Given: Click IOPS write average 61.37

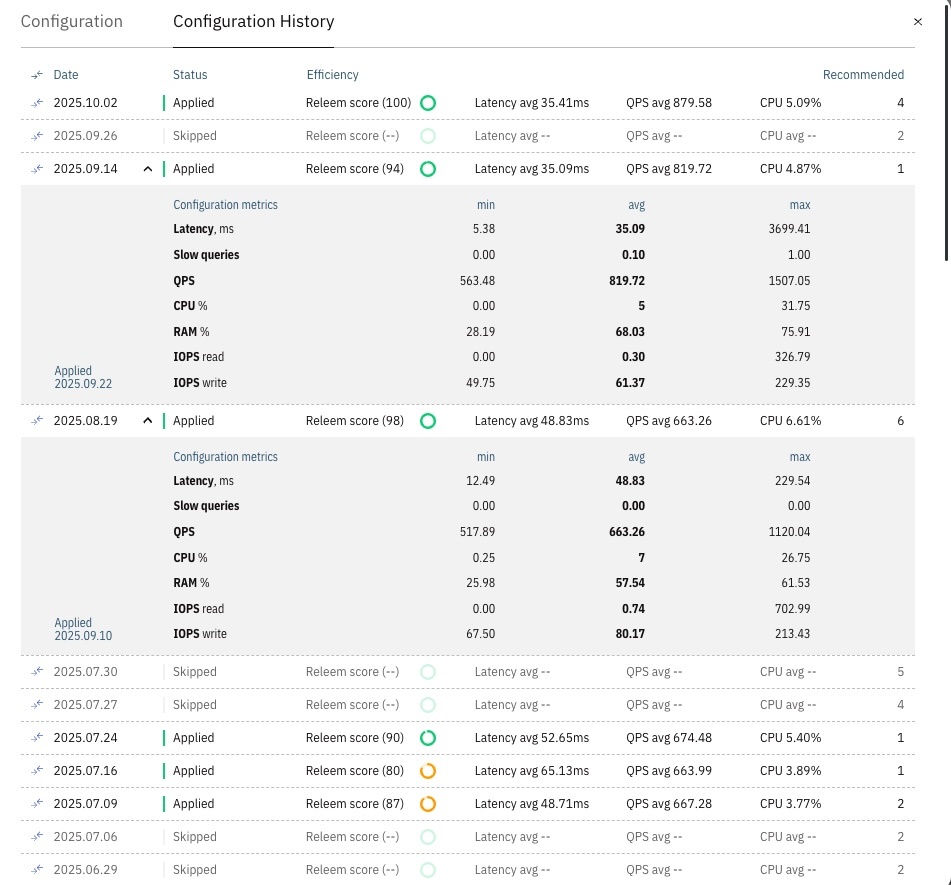Looking at the screenshot, I should (630, 383).
